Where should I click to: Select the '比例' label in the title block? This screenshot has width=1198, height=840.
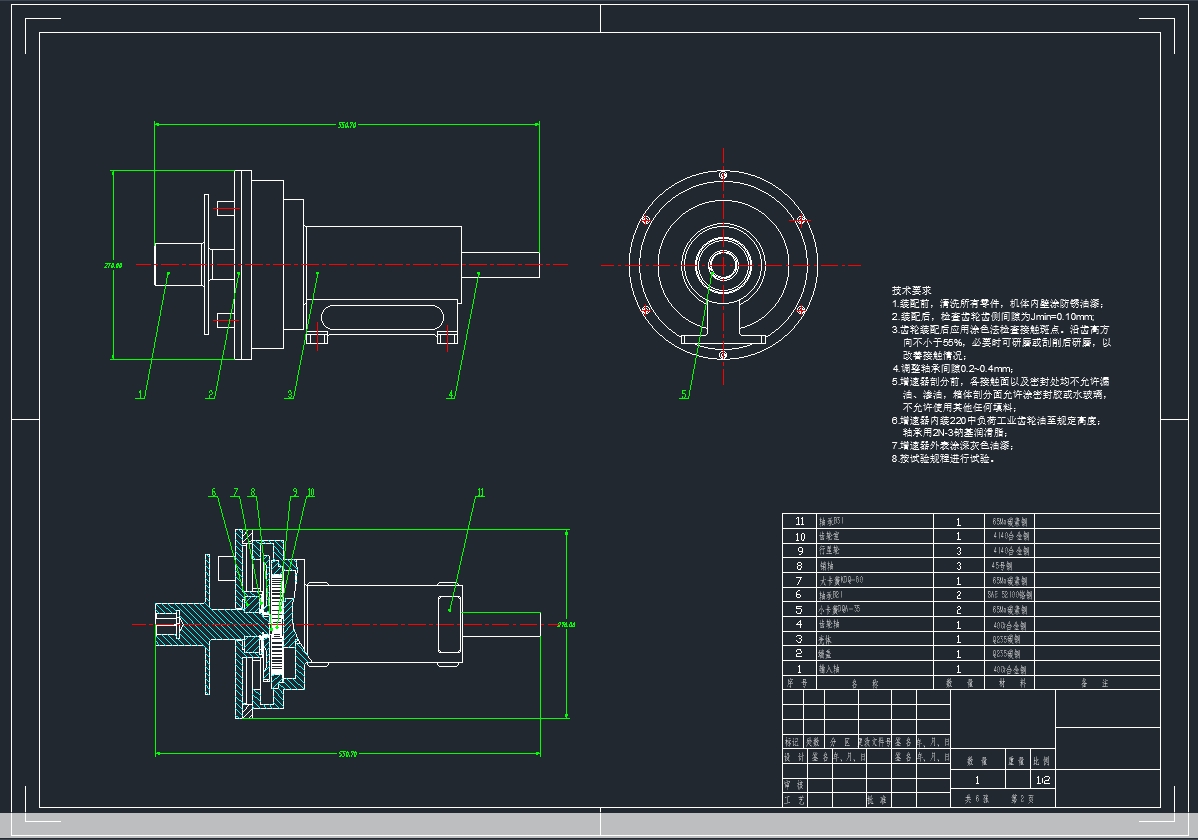pos(1041,761)
